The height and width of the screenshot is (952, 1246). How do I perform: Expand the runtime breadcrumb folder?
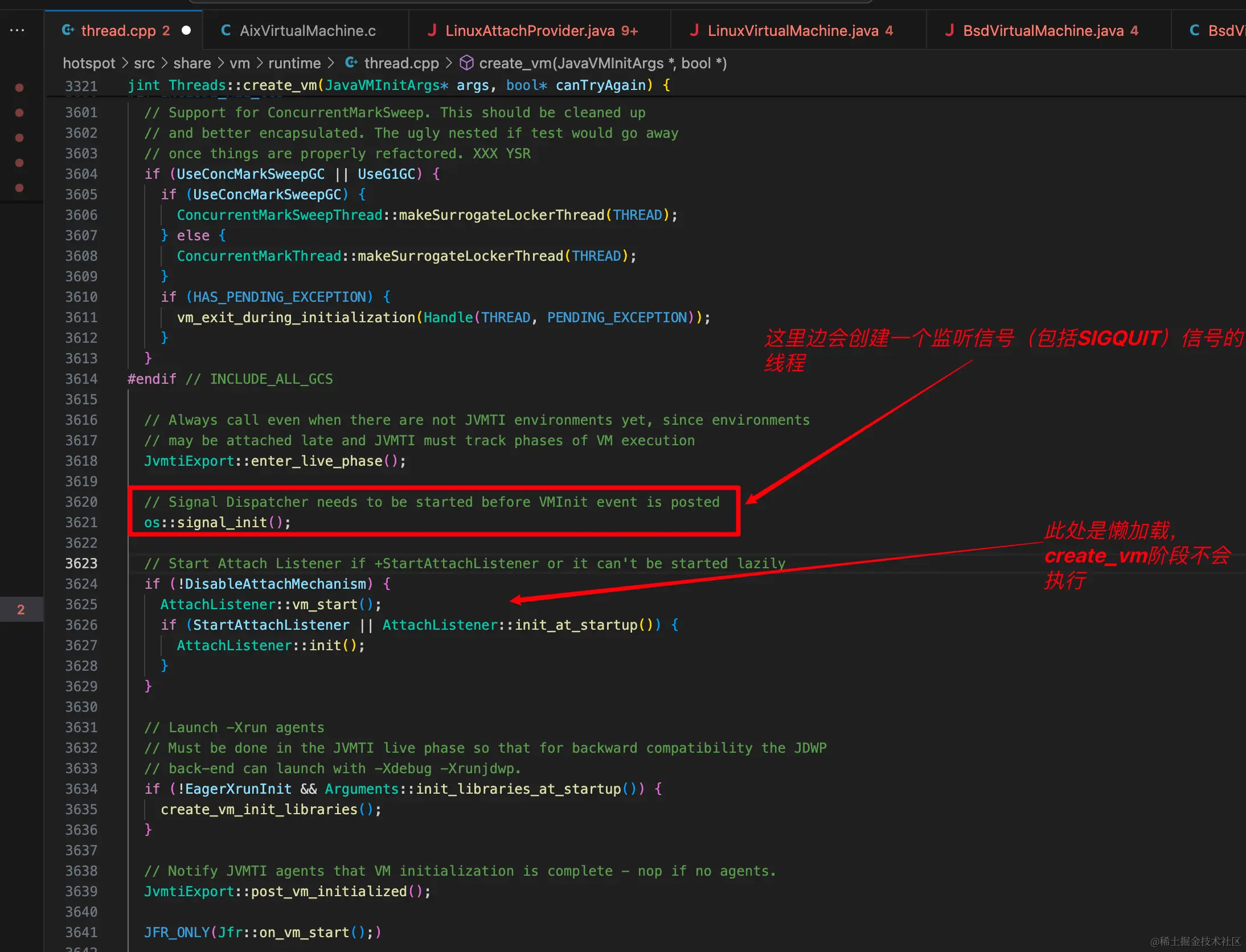tap(294, 63)
